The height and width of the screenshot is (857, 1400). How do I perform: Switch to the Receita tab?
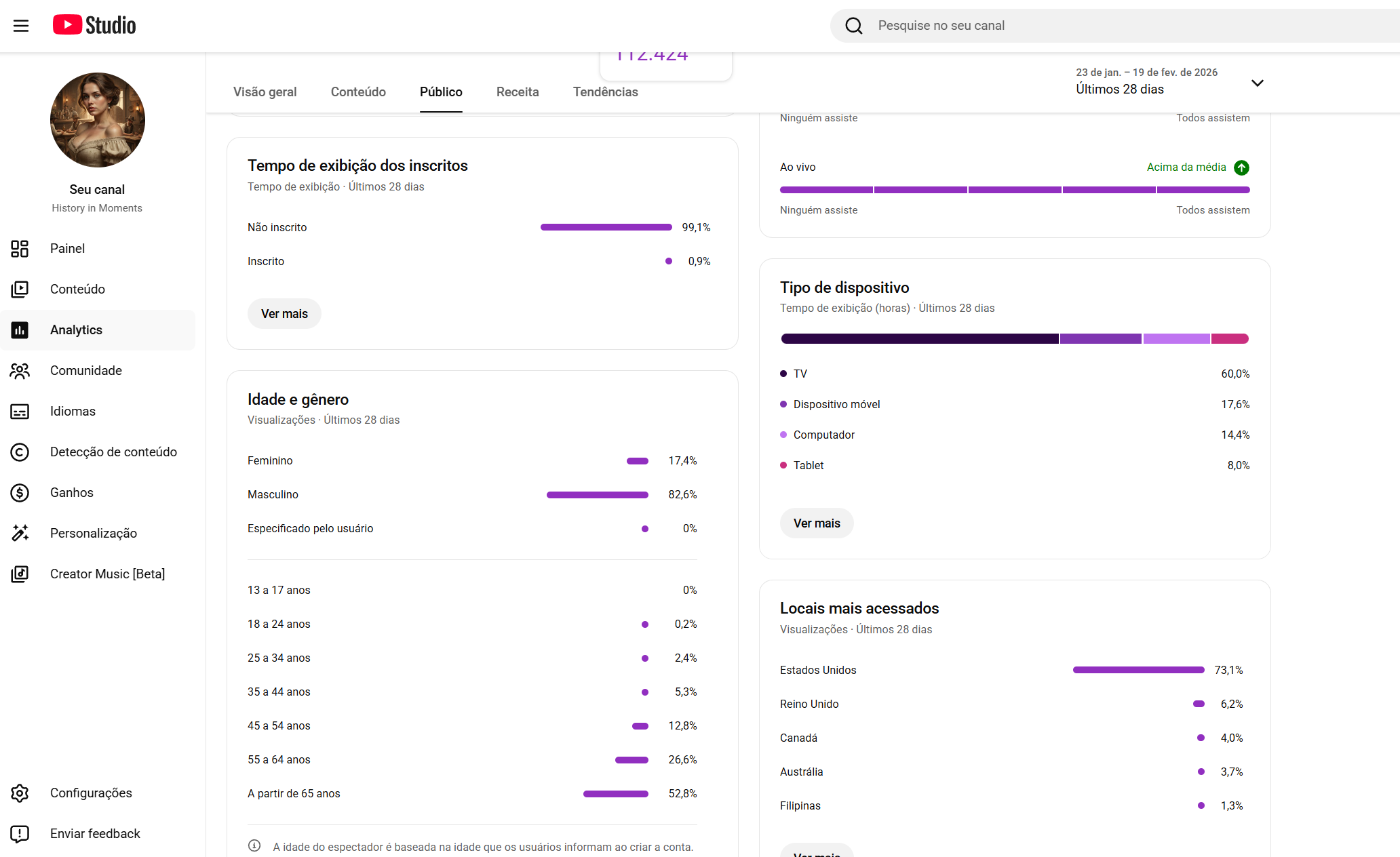click(x=518, y=92)
